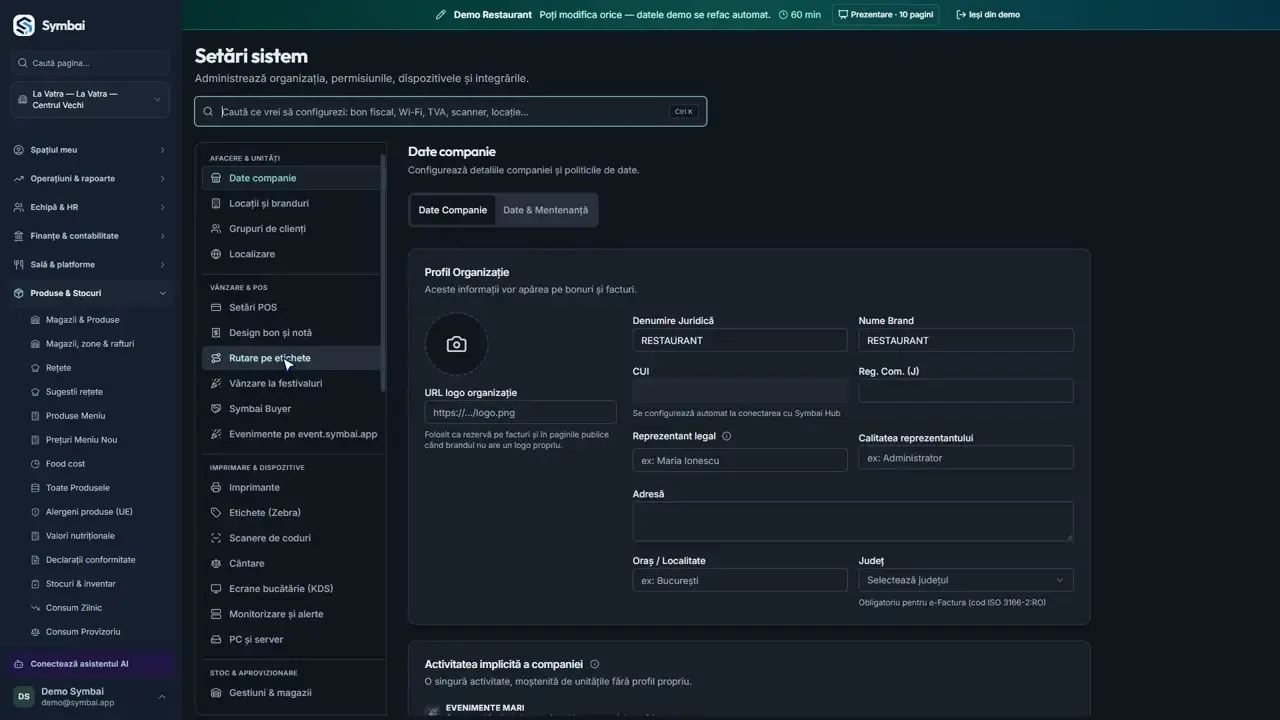Expand the Operațiuni & rapoarte chevron
The image size is (1280, 720).
162,179
